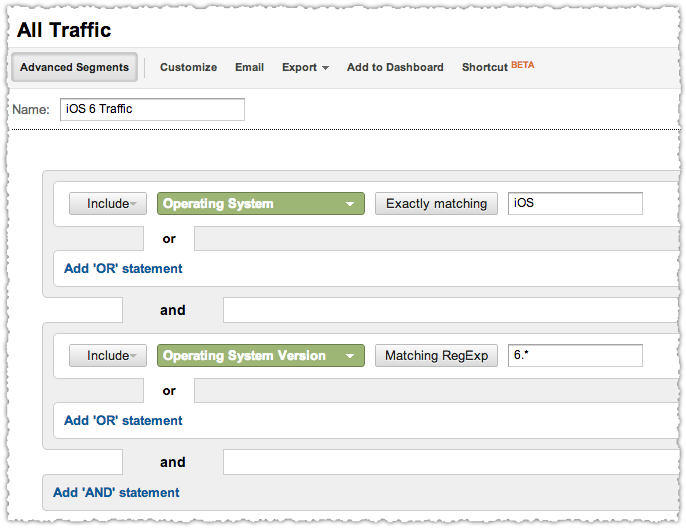Click arrow icon on Operating System Version selector
686x528 pixels.
350,356
